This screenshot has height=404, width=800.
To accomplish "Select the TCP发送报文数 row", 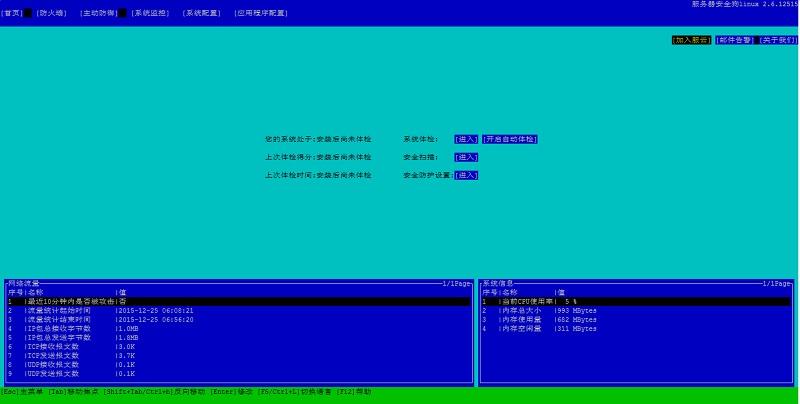I will click(239, 356).
